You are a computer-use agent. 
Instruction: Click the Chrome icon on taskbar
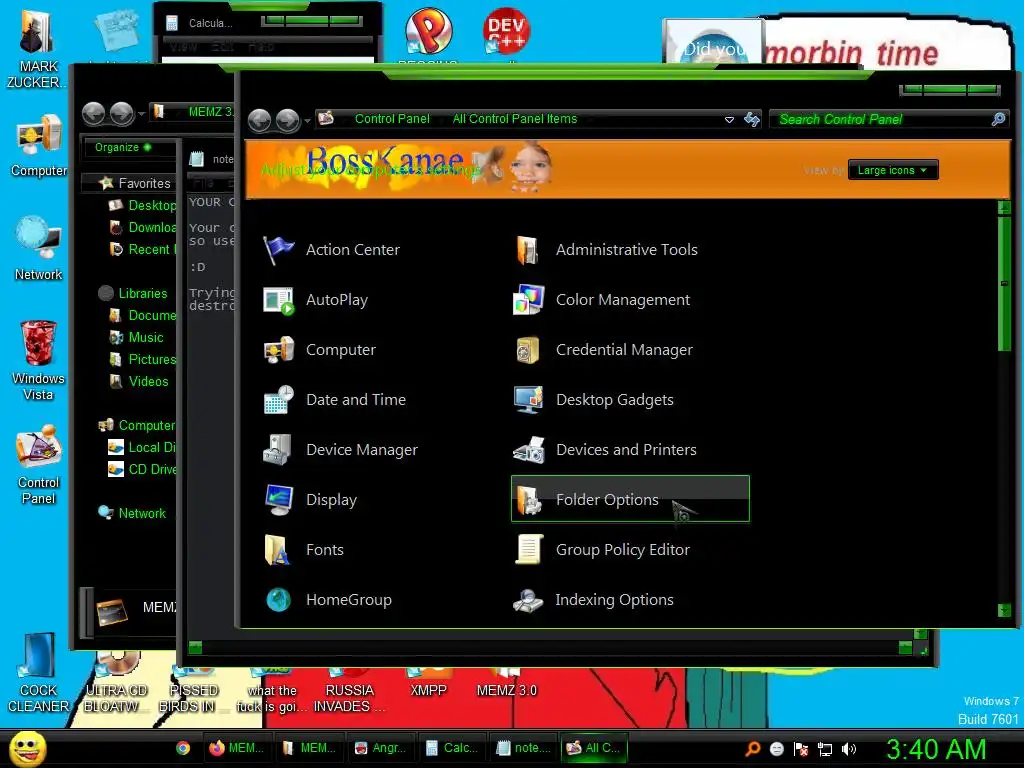click(x=183, y=748)
